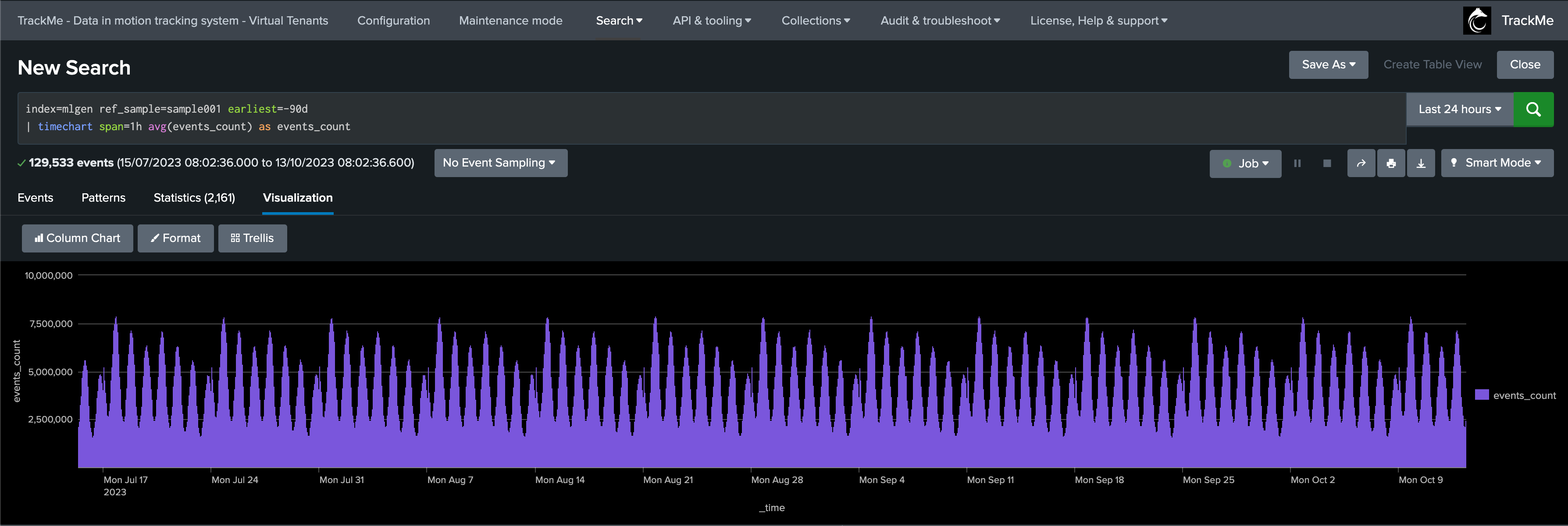Screen dimensions: 1568x526
Task: Open the Smart Mode dropdown
Action: [x=1496, y=163]
